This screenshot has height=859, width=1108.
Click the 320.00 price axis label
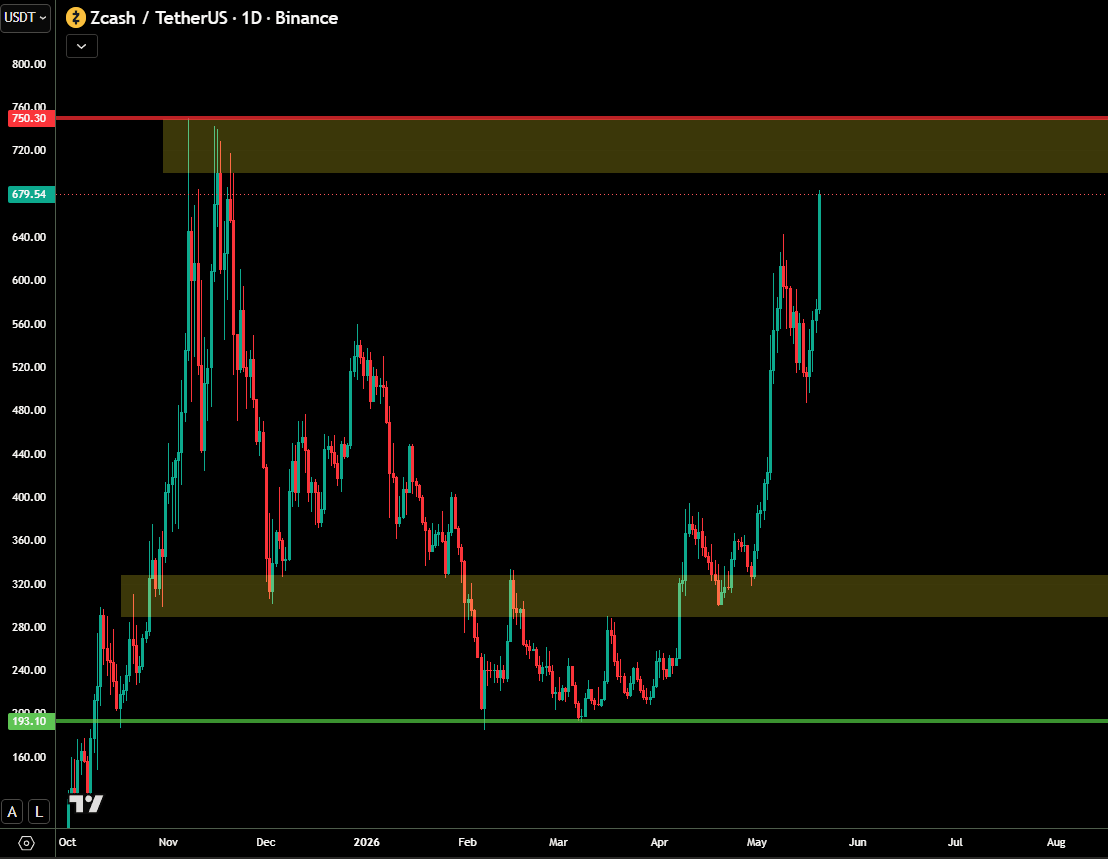[x=29, y=583]
